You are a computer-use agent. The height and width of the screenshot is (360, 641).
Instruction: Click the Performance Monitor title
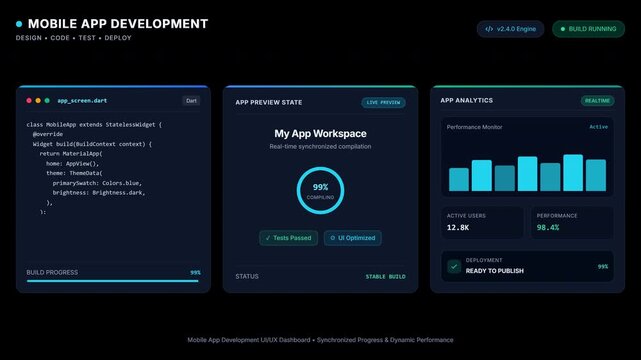(474, 127)
